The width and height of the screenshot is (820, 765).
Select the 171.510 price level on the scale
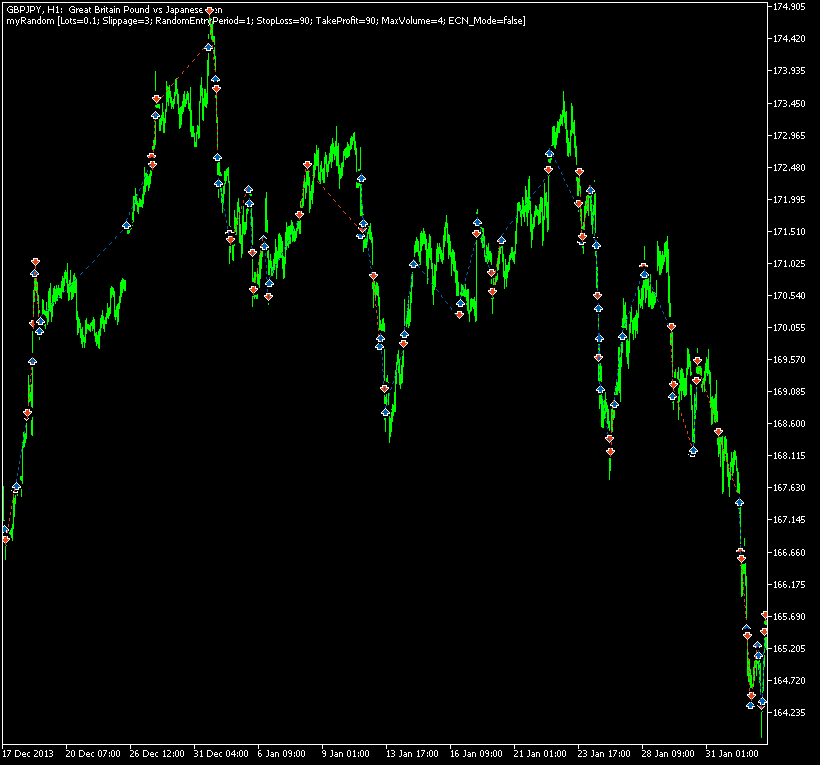[790, 232]
